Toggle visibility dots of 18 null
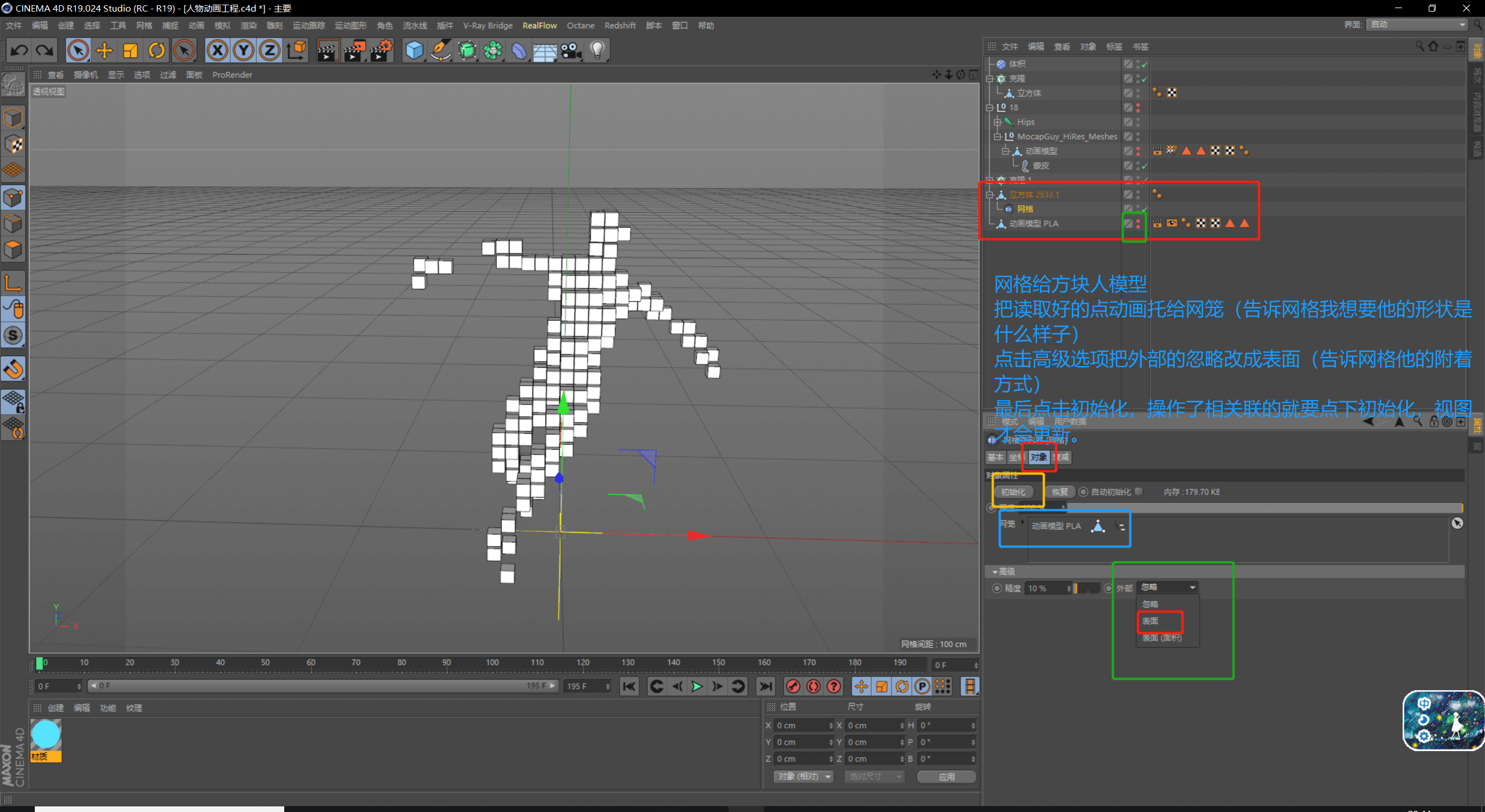 1138,107
